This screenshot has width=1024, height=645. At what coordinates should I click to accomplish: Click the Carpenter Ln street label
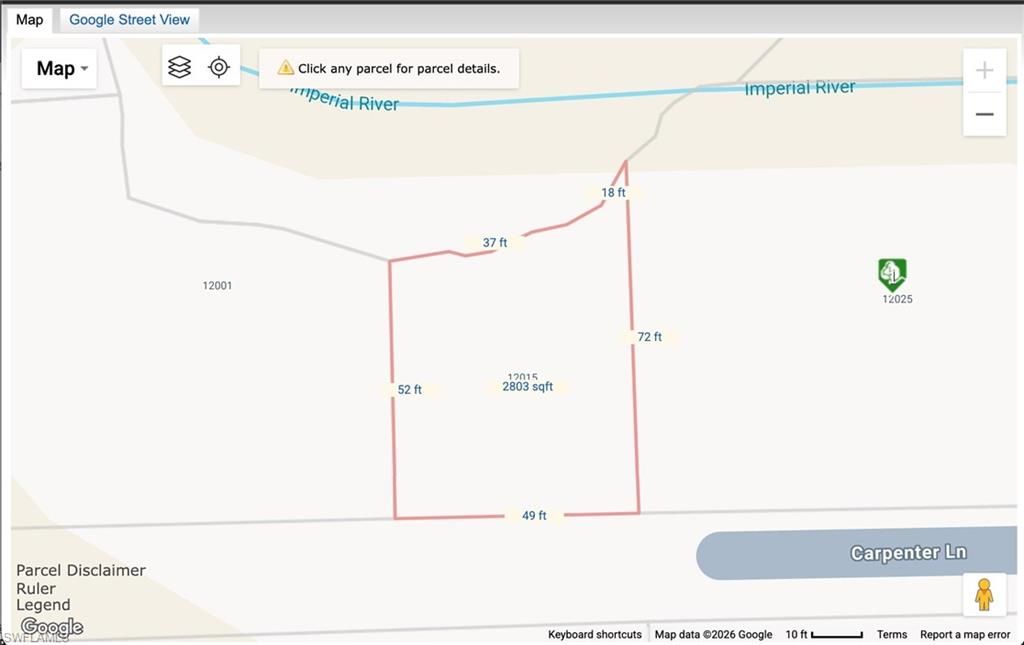908,553
